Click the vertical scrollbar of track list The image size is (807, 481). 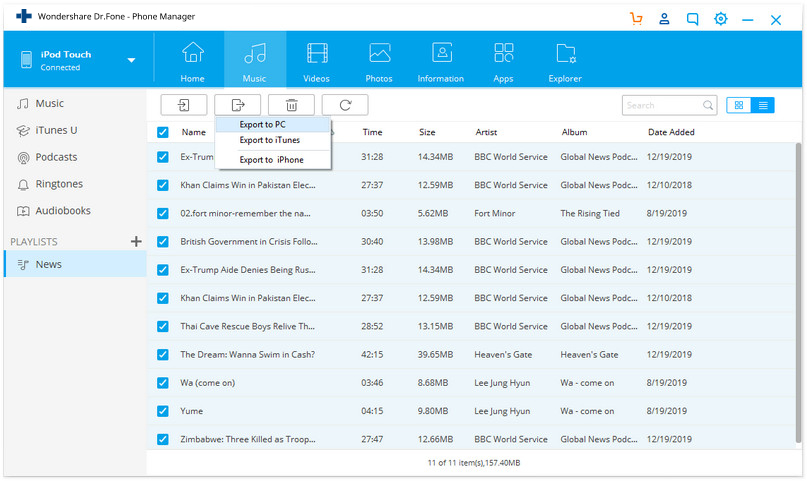click(798, 288)
